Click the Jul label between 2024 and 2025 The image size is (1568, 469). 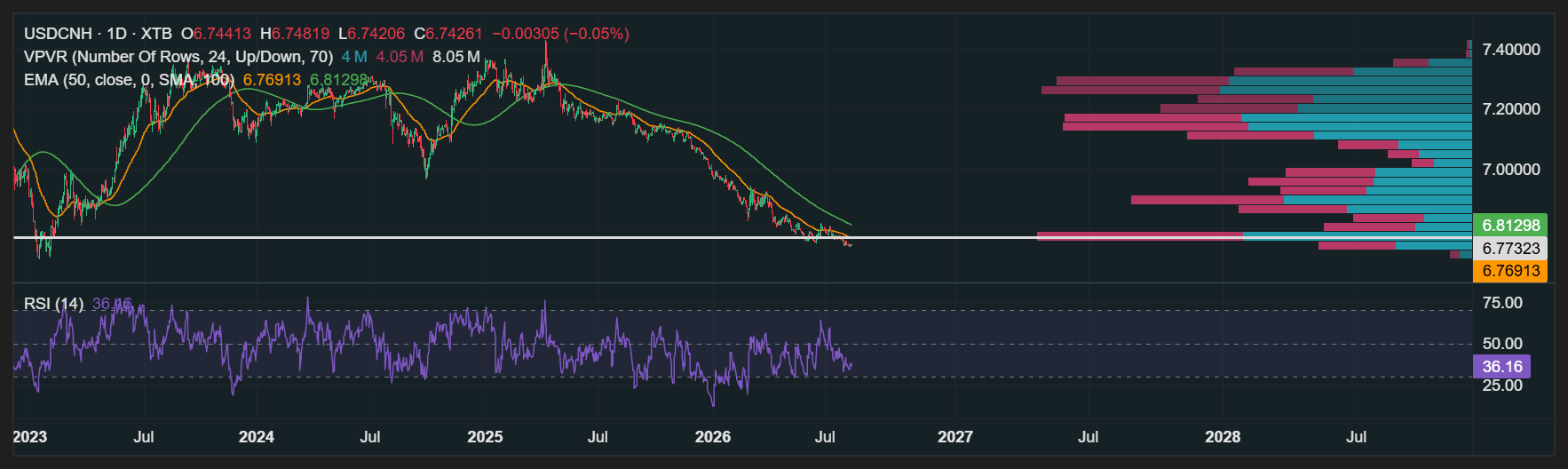pos(370,437)
